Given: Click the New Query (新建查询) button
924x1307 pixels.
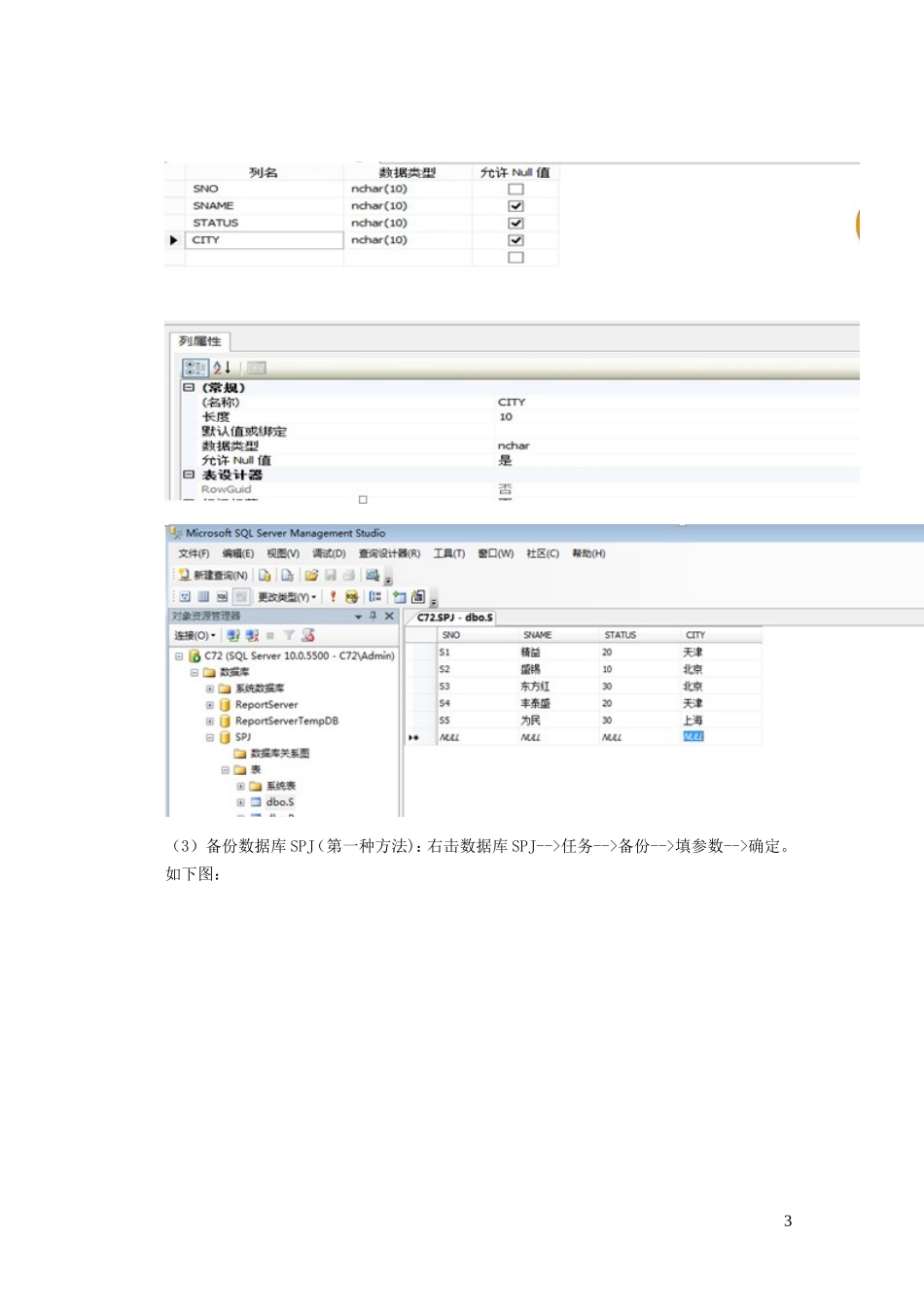Looking at the screenshot, I should 212,575.
